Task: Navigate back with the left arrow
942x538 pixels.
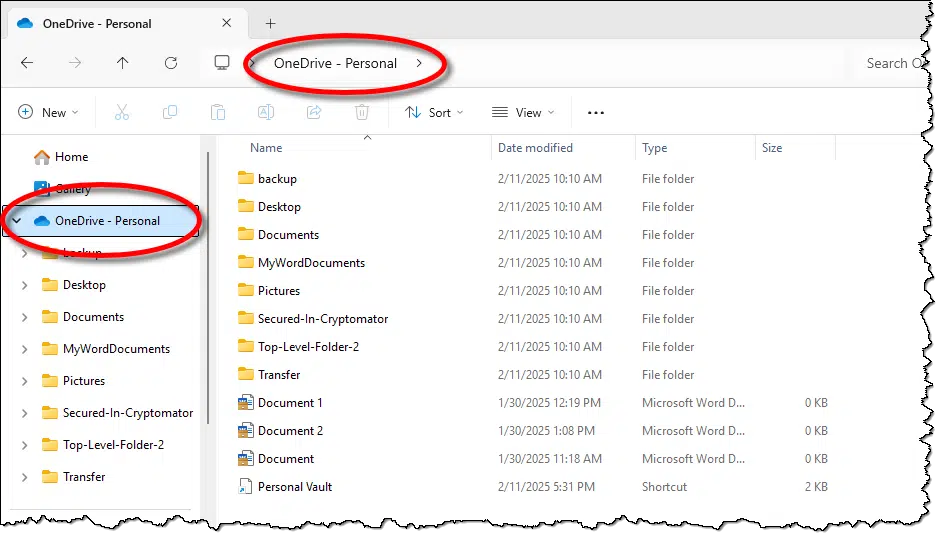Action: click(27, 63)
